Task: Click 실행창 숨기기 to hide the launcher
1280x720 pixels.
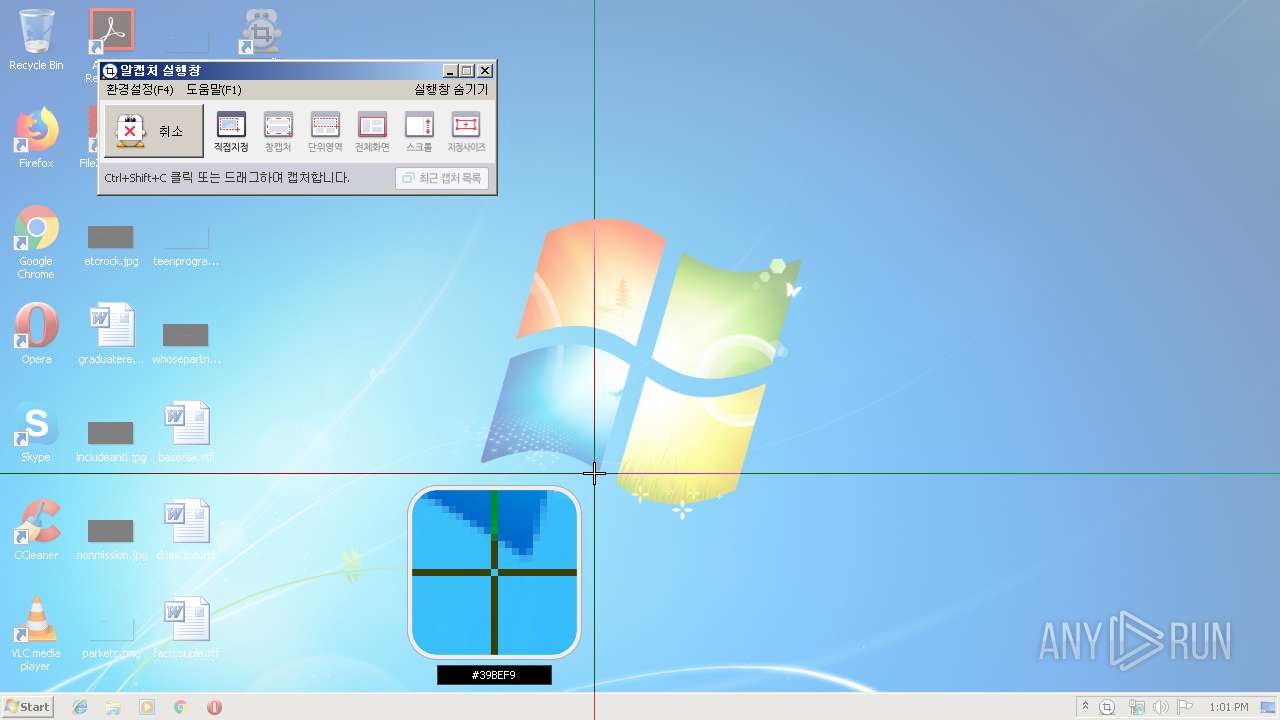Action: click(451, 89)
